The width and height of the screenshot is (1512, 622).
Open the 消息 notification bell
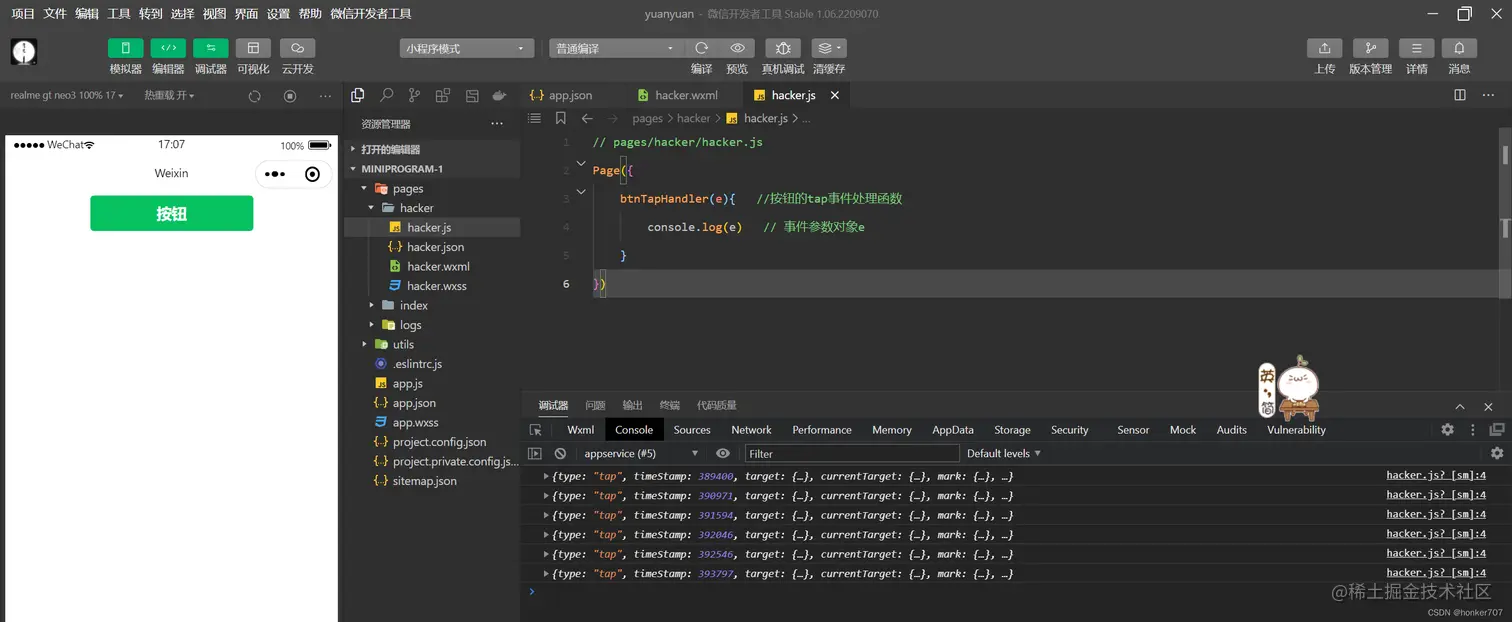1459,48
